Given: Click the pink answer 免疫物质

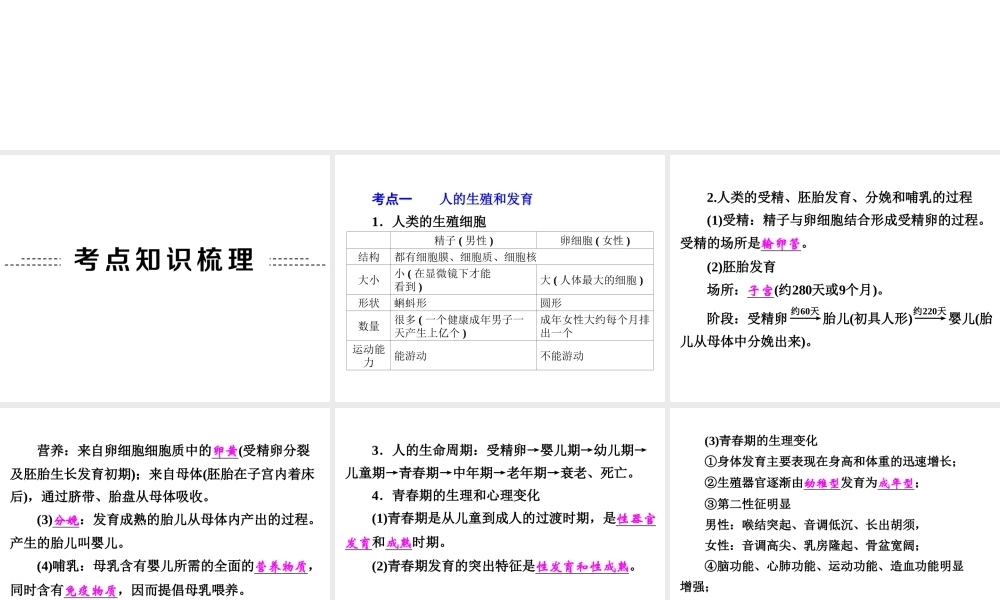Looking at the screenshot, I should click(x=91, y=590).
